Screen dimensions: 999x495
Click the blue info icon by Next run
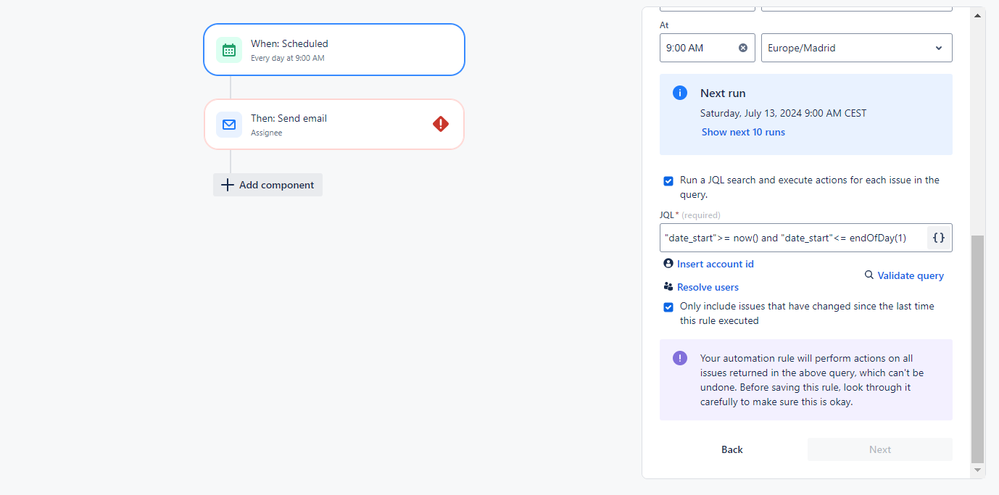680,93
